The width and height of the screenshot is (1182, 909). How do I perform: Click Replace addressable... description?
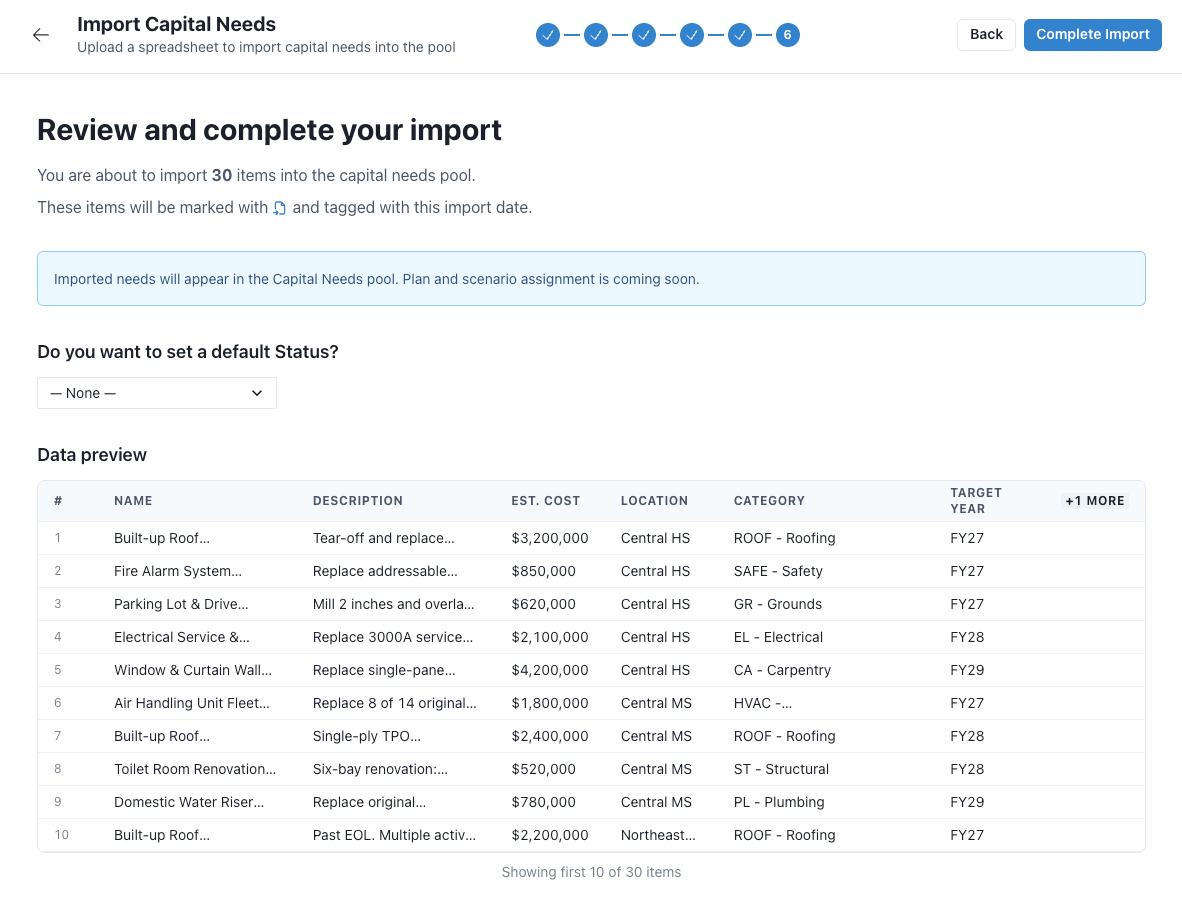click(x=385, y=571)
